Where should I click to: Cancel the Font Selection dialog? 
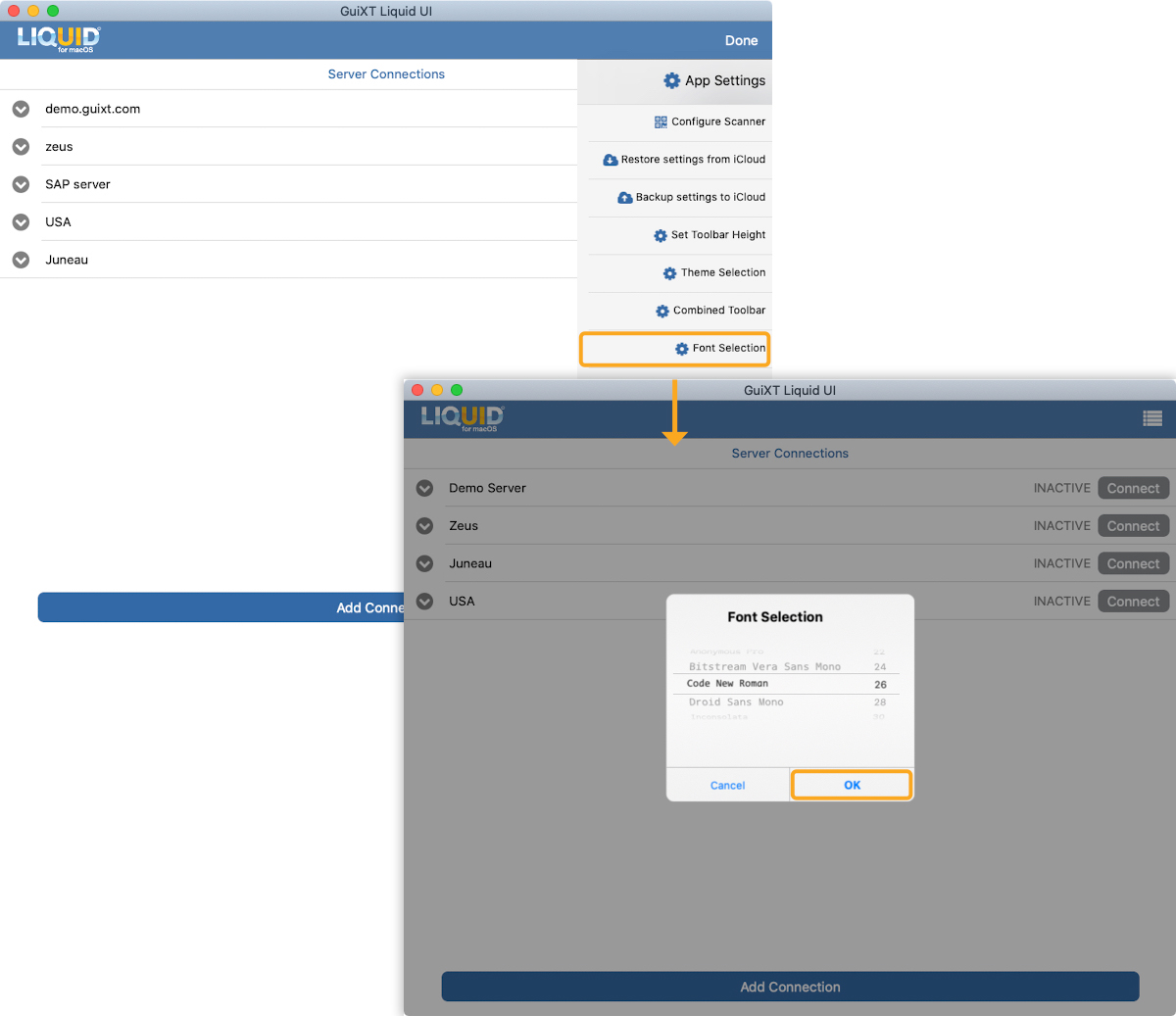[727, 786]
